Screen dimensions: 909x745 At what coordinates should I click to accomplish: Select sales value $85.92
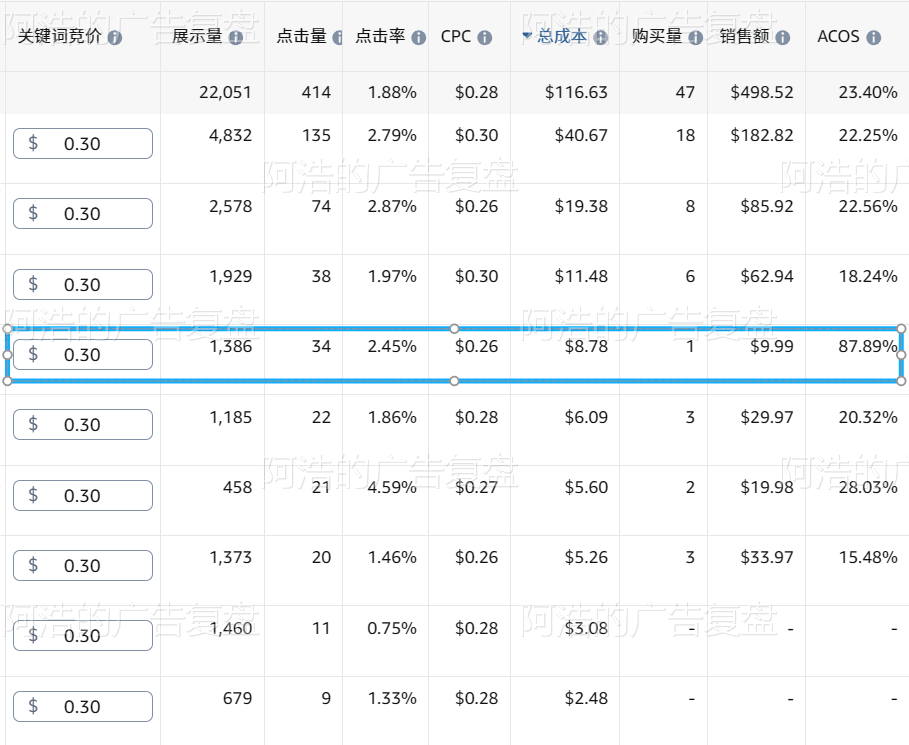[x=766, y=206]
